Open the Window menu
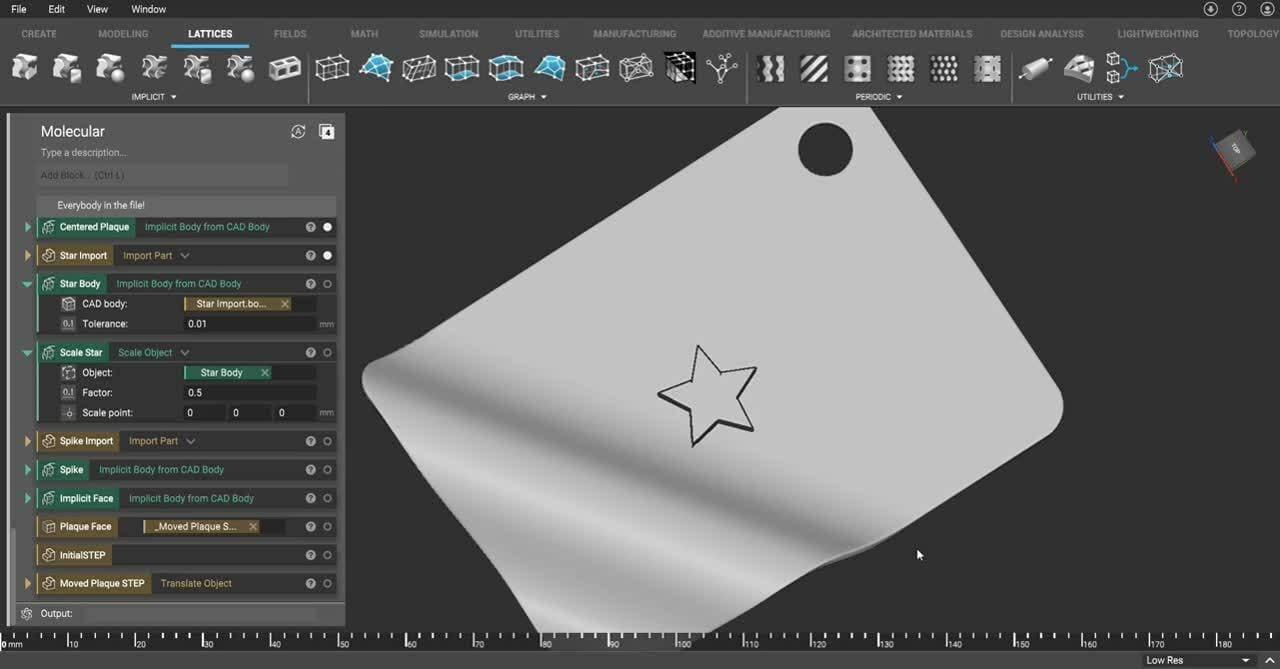 (149, 9)
